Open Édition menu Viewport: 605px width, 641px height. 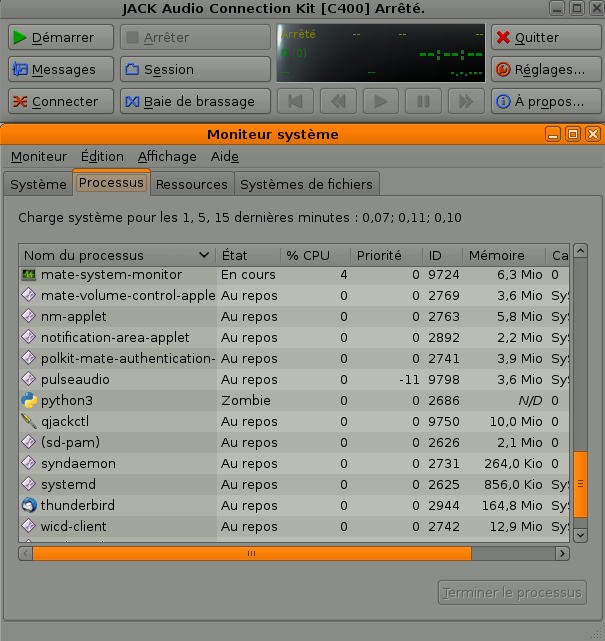[102, 157]
